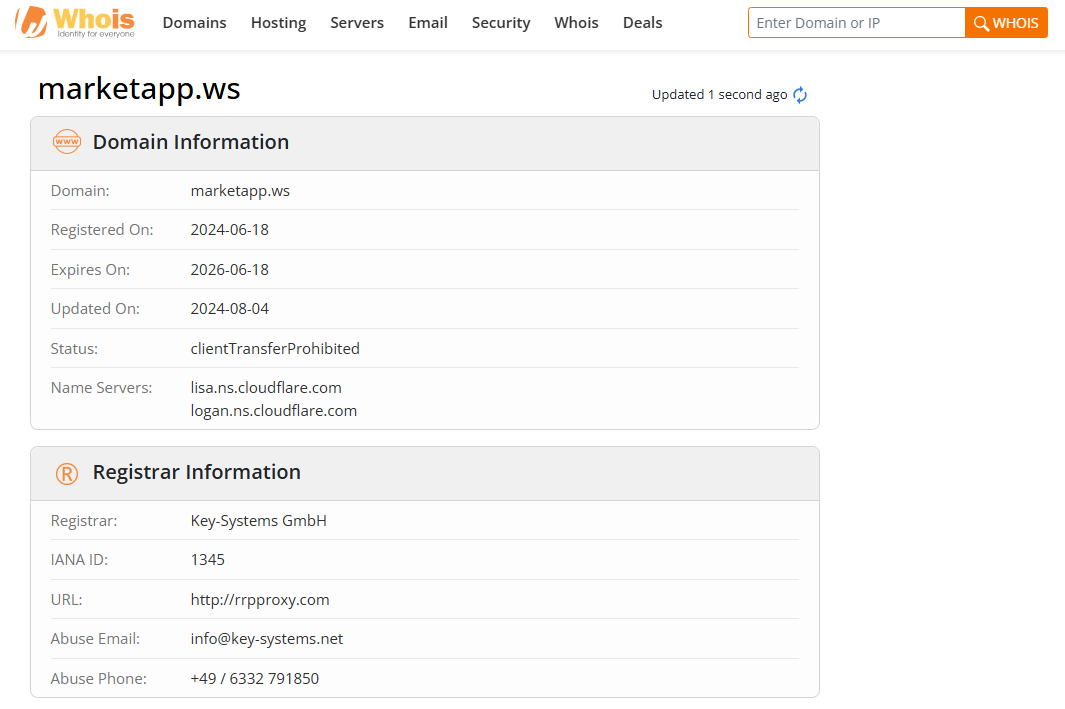Click name server logan.ns.cloudflare.com
This screenshot has height=709, width=1065.
(274, 411)
